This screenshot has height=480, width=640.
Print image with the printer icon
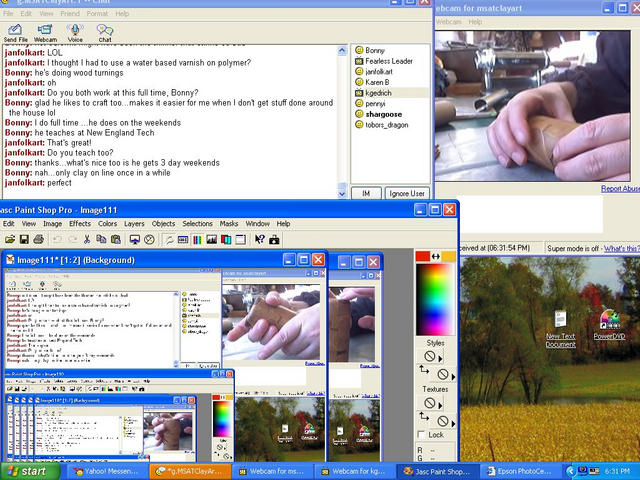(x=38, y=240)
